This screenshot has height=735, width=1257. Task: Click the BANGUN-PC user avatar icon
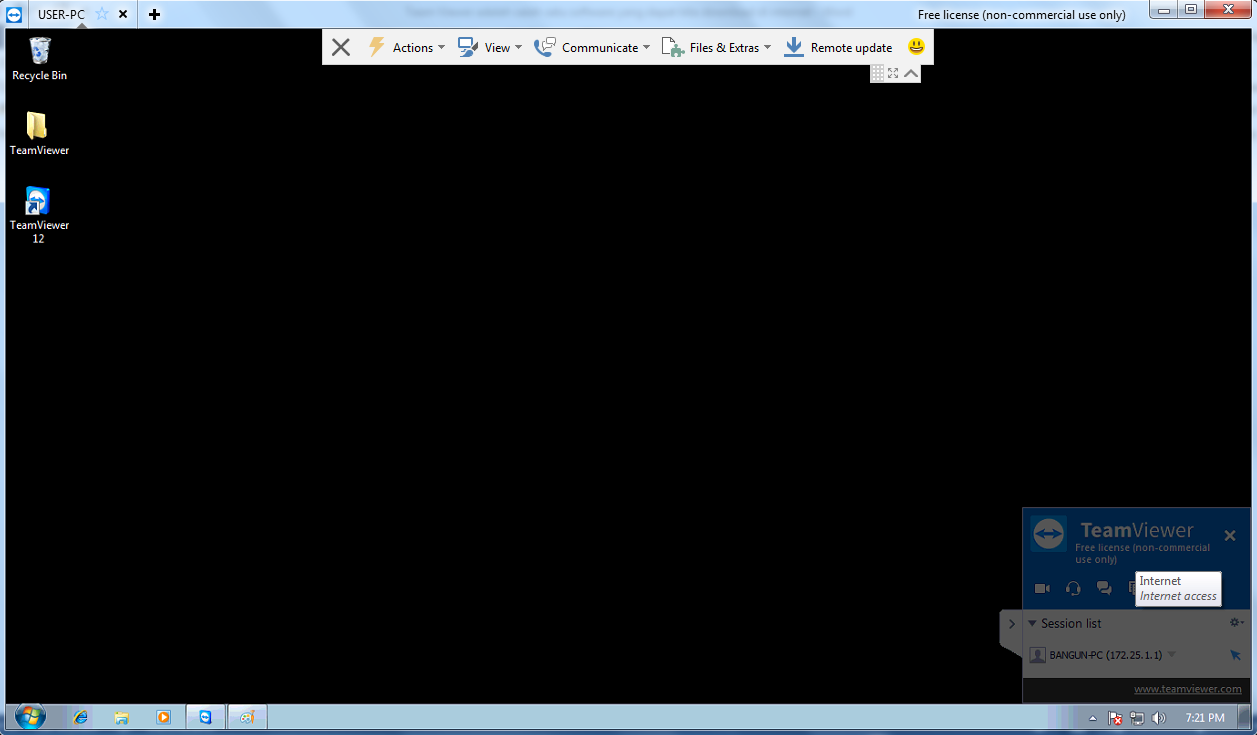pos(1038,655)
